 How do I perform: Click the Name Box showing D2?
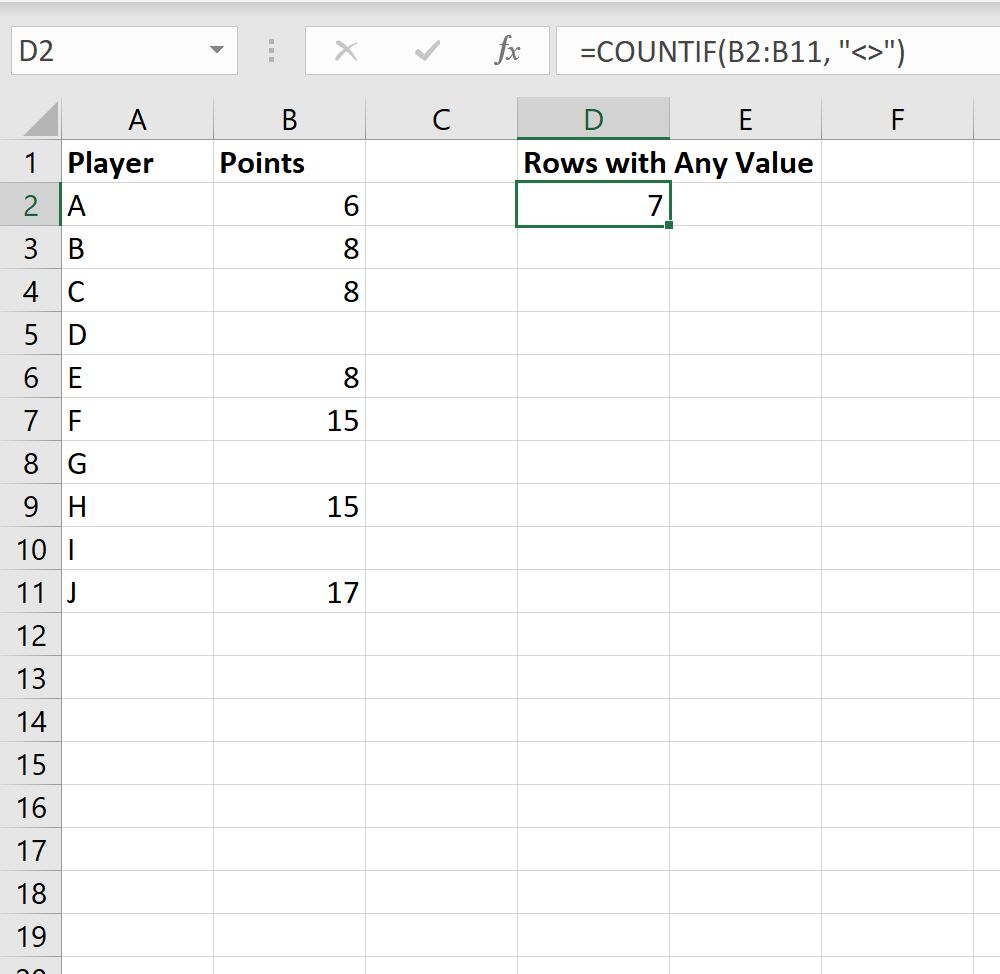pos(124,50)
